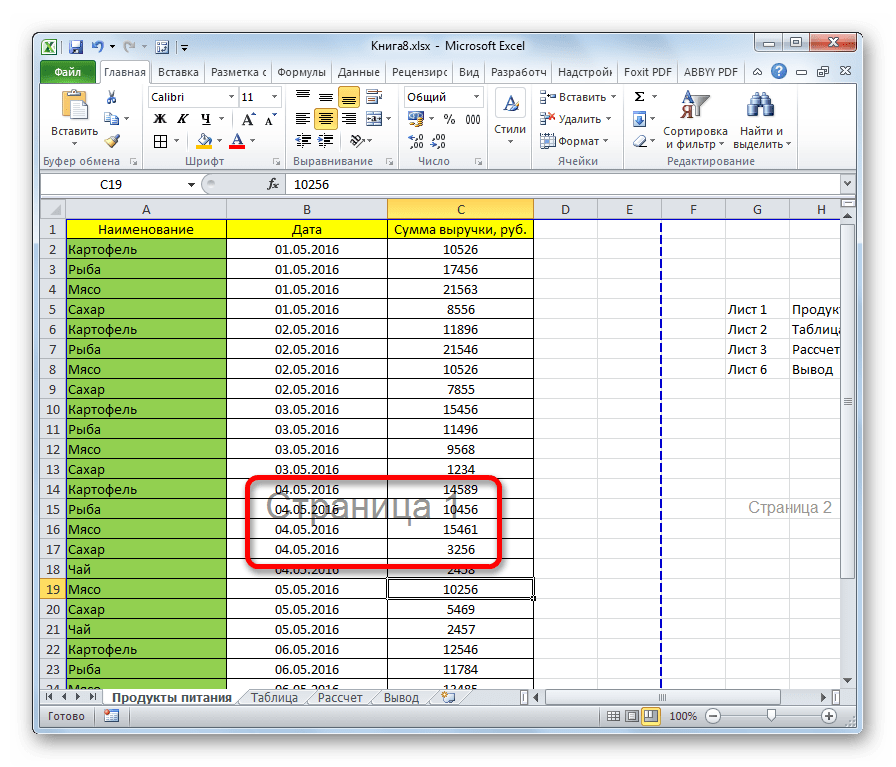This screenshot has width=896, height=767.
Task: Click the Cut scissors icon
Action: pos(112,97)
